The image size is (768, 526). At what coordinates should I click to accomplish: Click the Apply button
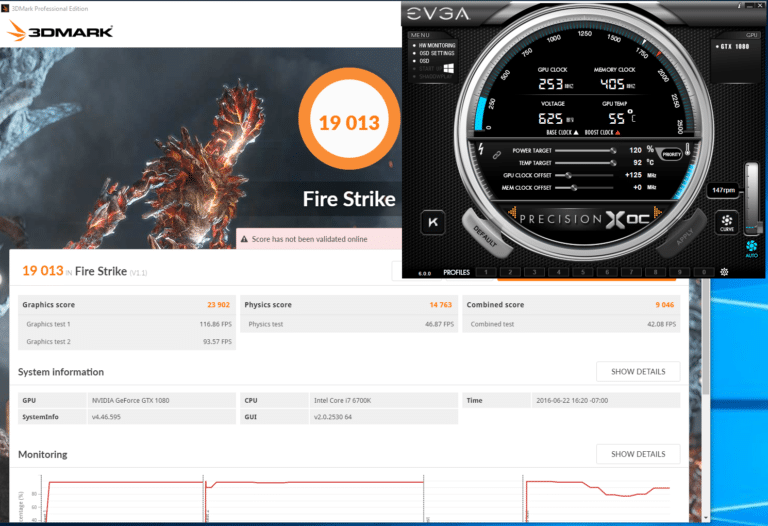[683, 236]
